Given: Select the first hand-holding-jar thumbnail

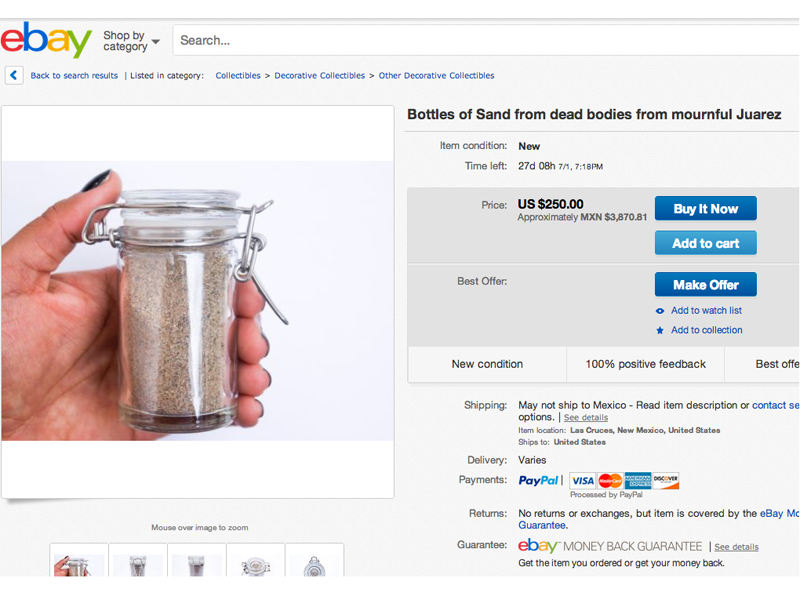Looking at the screenshot, I should coord(78,562).
